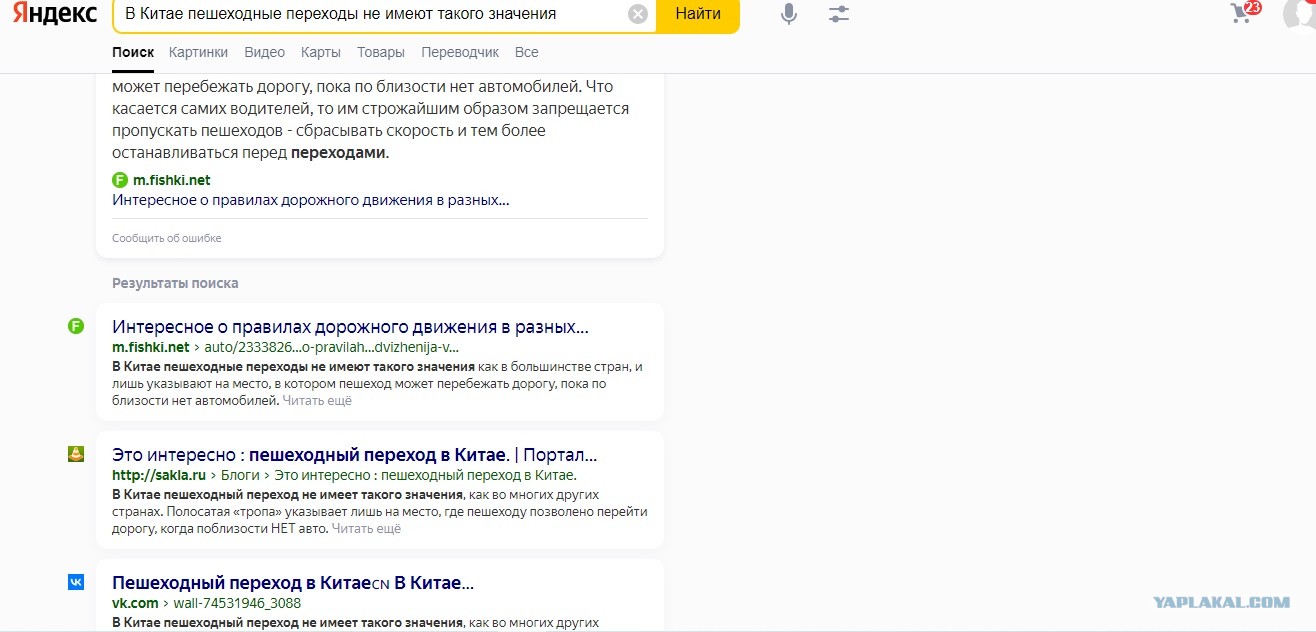Select the Поиск tab
Screen dimensions: 1316x632
click(x=133, y=52)
